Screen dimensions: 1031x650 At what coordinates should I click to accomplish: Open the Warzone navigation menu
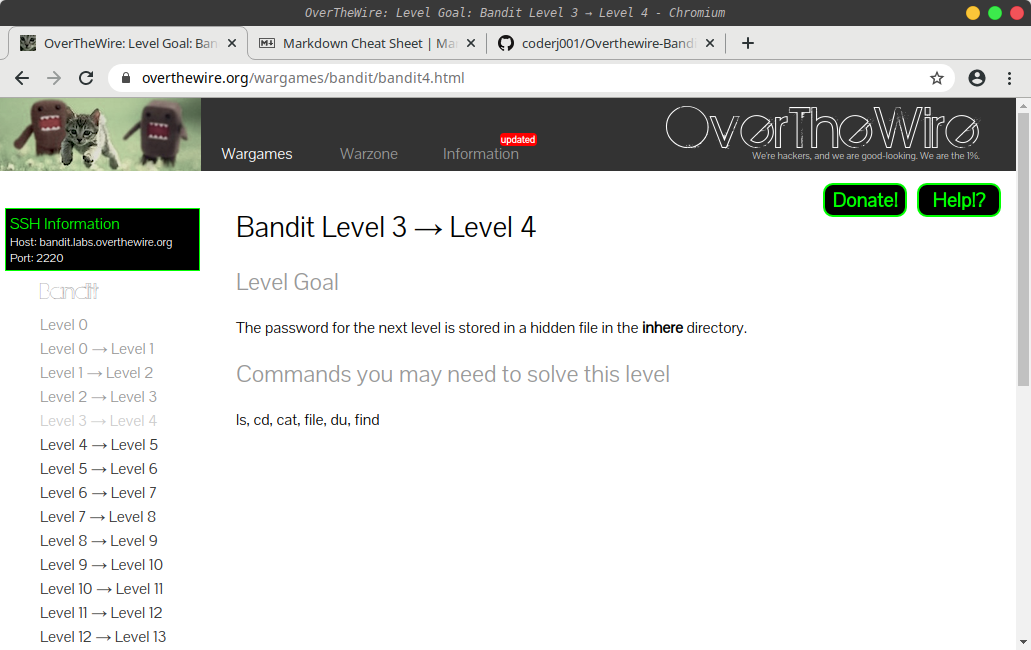[x=369, y=154]
